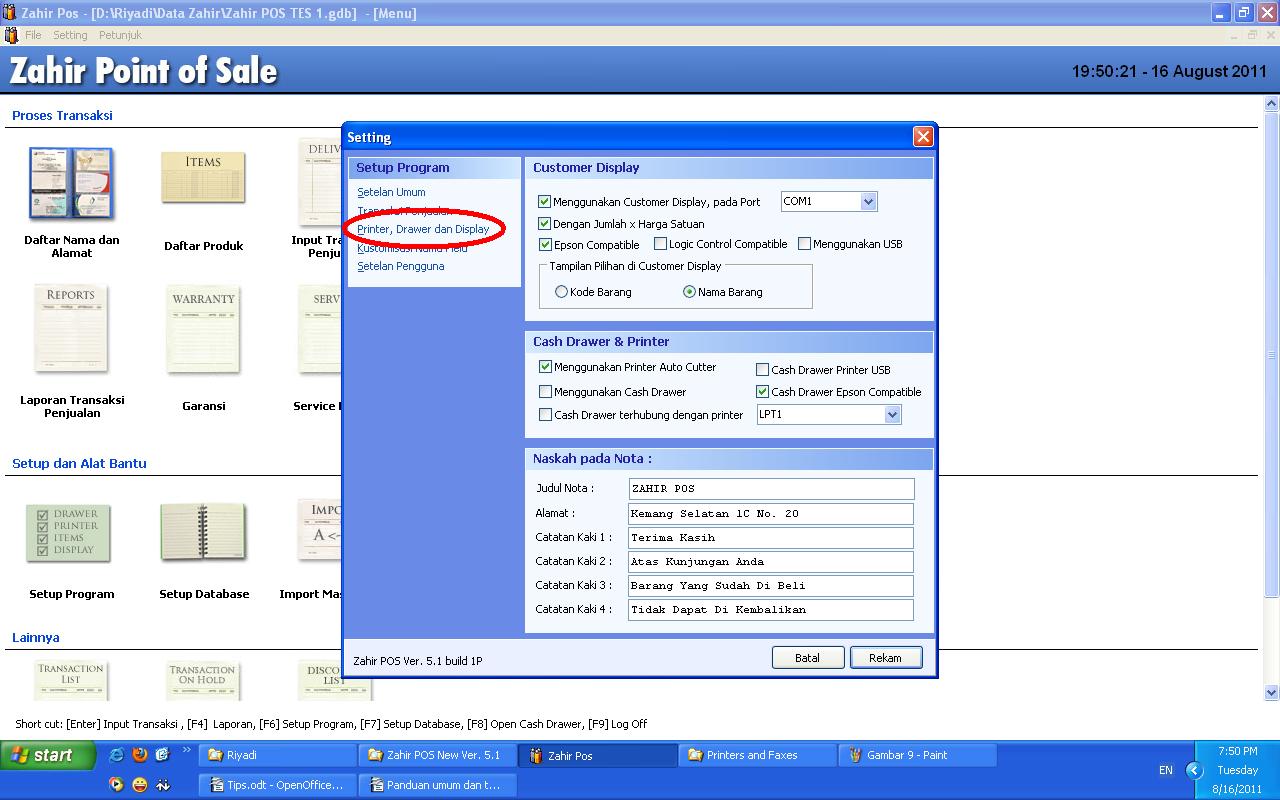1280x800 pixels.
Task: Toggle Menggunakan Printer Auto Cutter checkbox
Action: click(x=545, y=367)
